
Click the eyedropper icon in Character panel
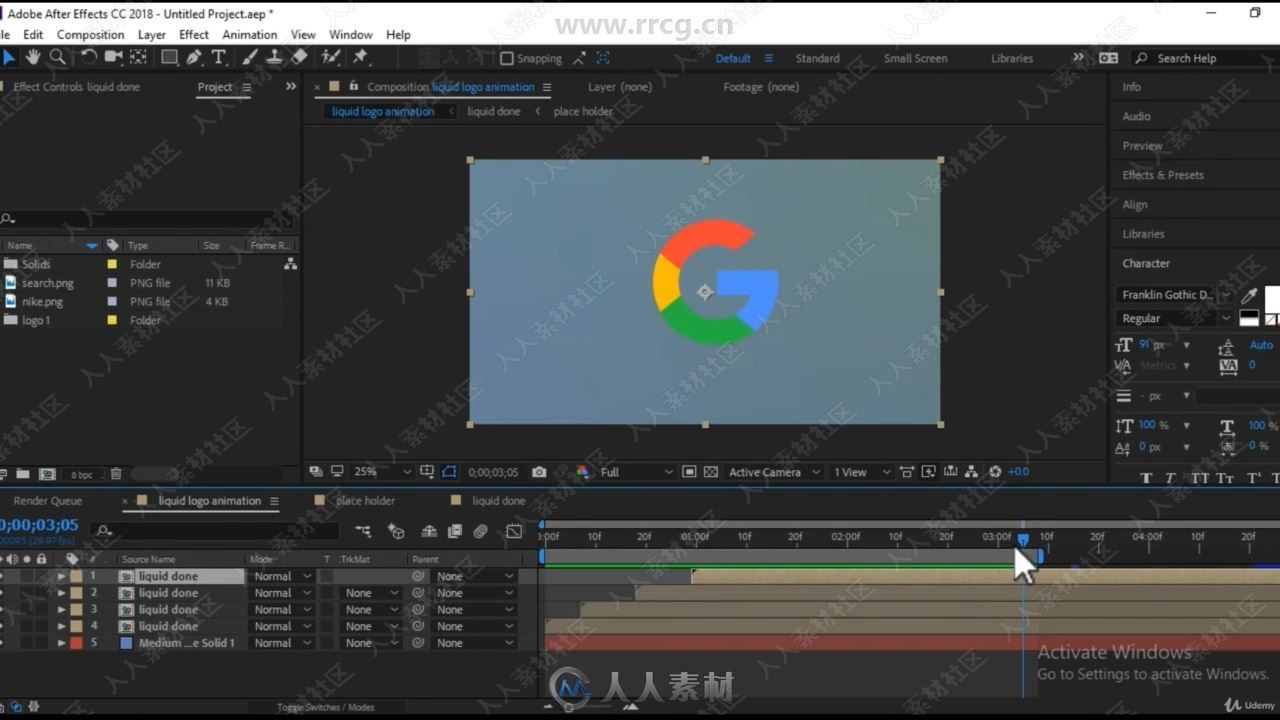tap(1249, 295)
